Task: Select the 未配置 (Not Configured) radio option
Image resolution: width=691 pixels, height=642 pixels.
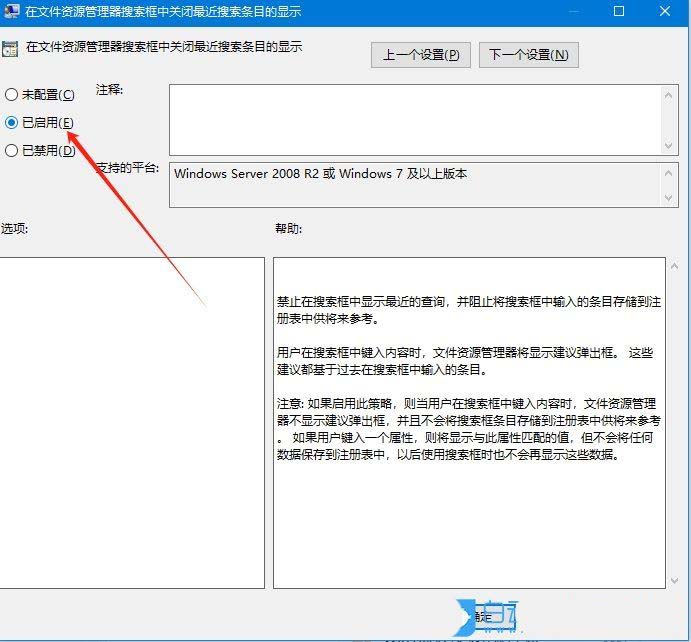Action: [12, 95]
